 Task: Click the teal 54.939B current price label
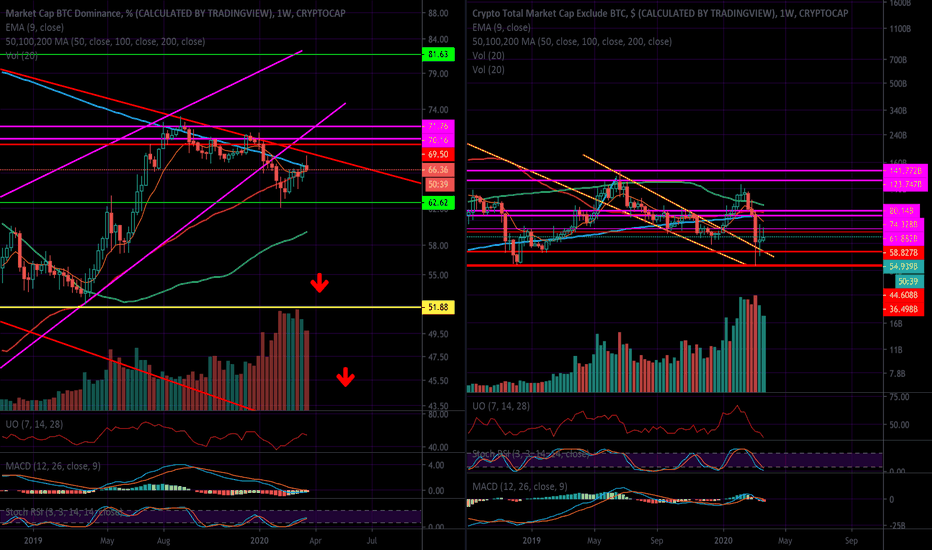click(903, 266)
